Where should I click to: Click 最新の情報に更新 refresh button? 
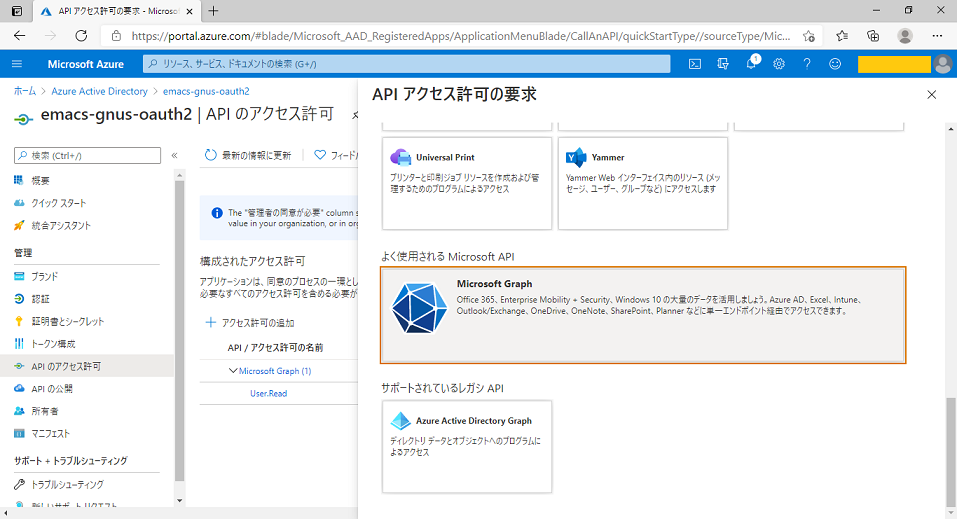click(x=248, y=156)
